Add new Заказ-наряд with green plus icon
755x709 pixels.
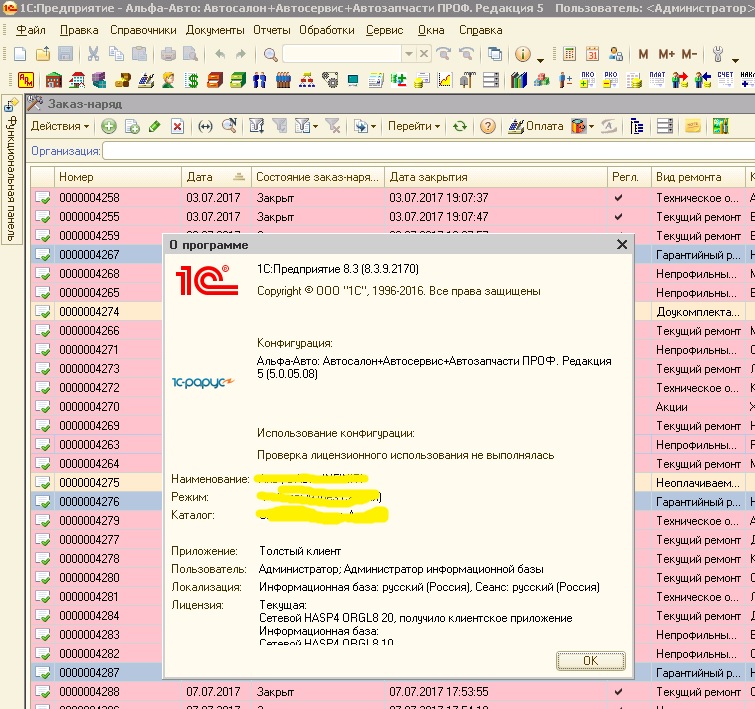tap(109, 127)
